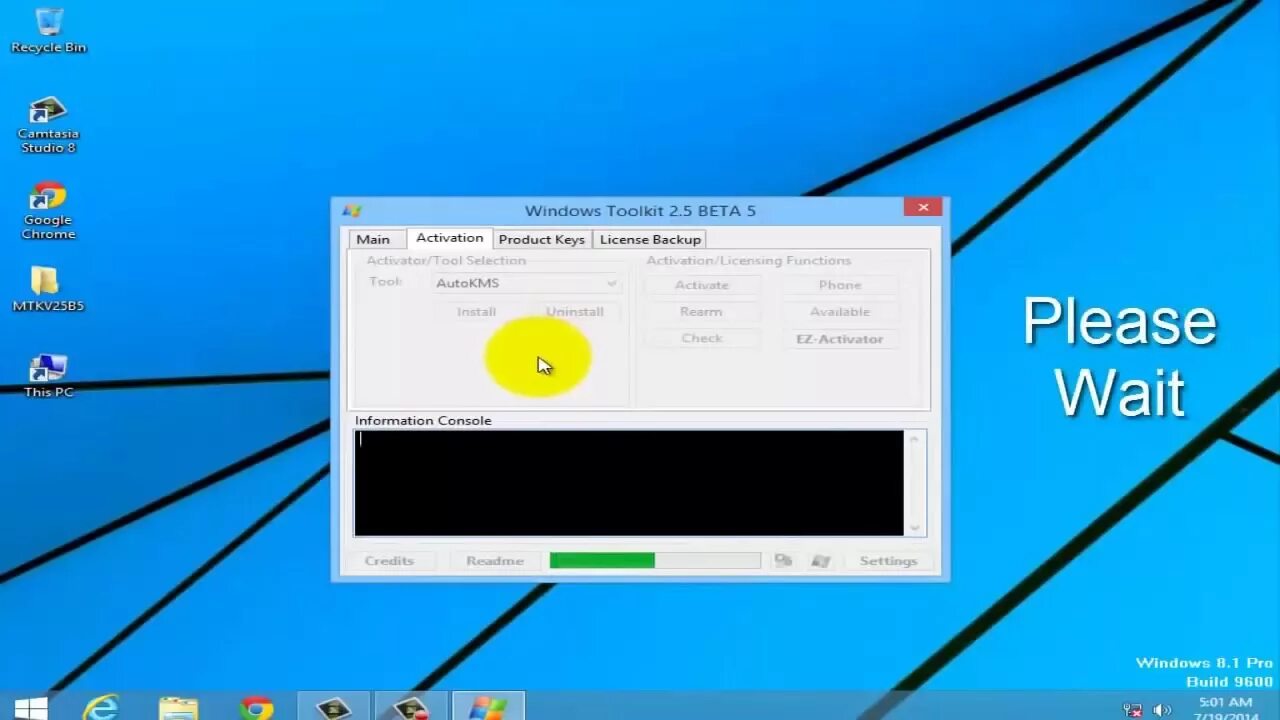Open Chrome from the taskbar
The width and height of the screenshot is (1280, 720).
256,707
